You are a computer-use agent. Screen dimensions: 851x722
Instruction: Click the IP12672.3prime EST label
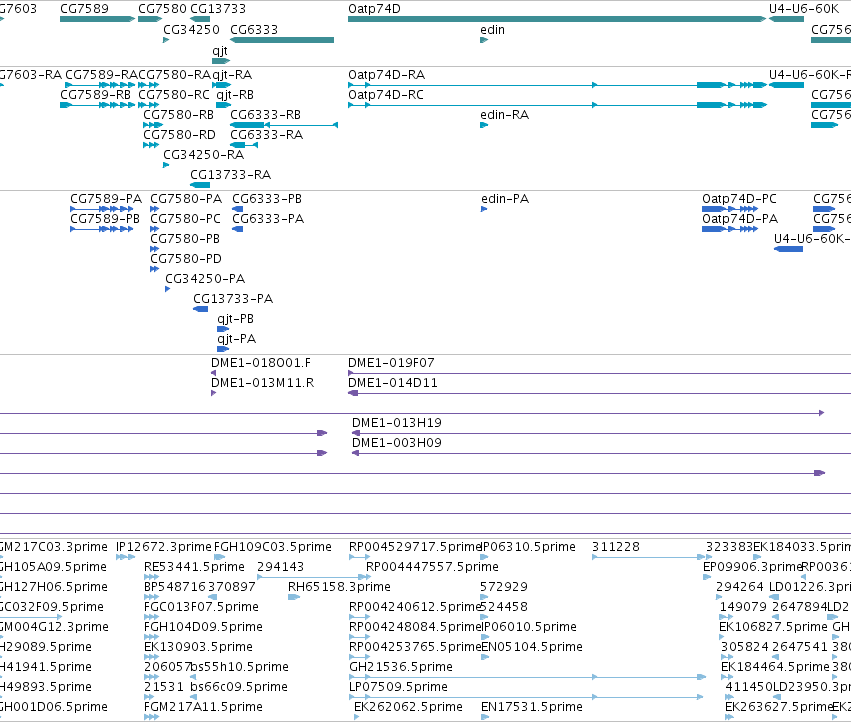click(x=163, y=547)
